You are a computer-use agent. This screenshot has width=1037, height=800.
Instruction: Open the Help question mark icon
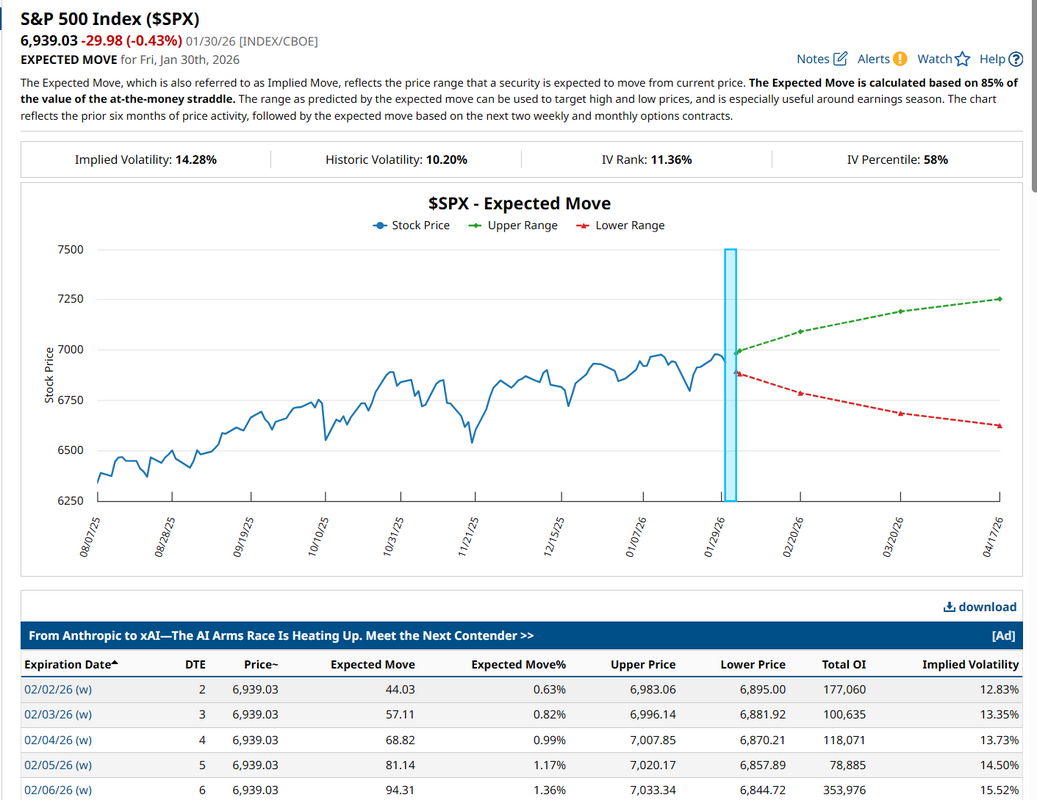point(1016,59)
